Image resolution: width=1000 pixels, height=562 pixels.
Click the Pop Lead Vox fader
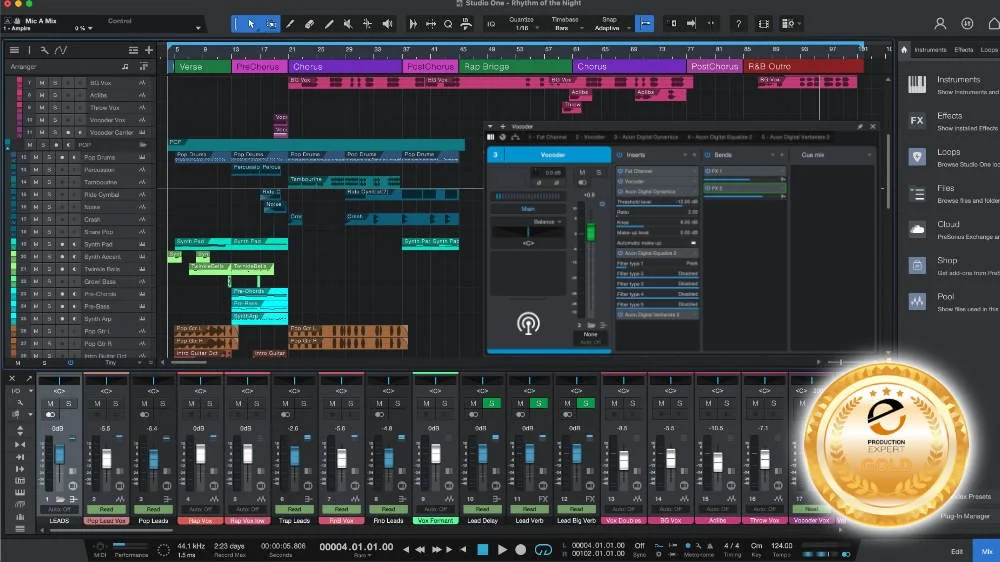pos(107,458)
